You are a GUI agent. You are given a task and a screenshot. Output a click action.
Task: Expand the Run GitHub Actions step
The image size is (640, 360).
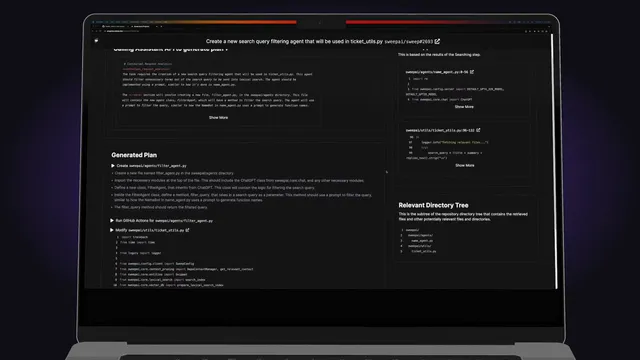point(112,220)
